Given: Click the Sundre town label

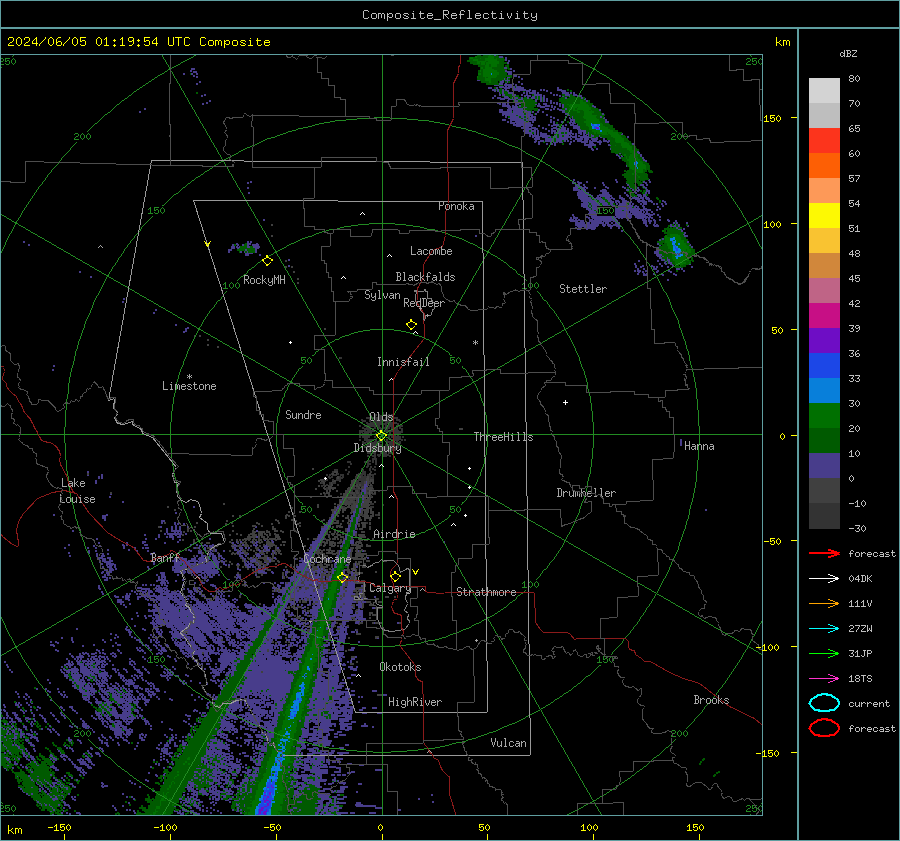Looking at the screenshot, I should click(303, 415).
